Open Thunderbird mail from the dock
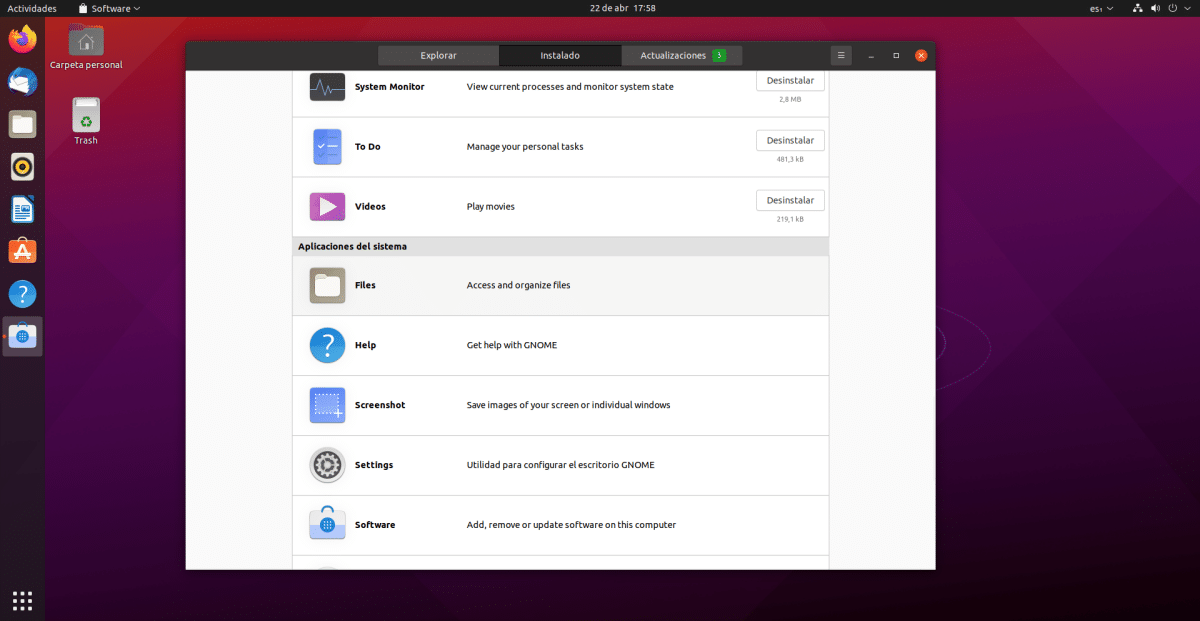 coord(22,82)
